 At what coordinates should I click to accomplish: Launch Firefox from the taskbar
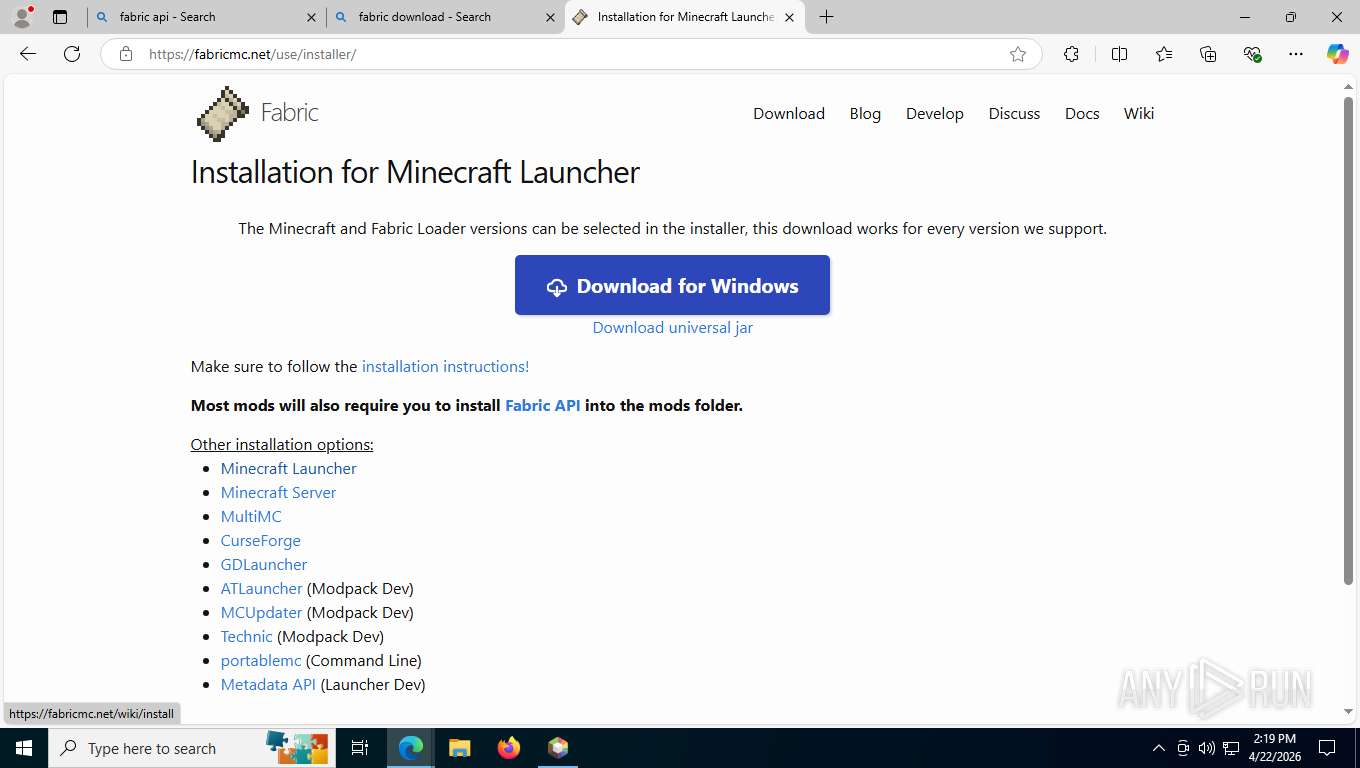509,748
